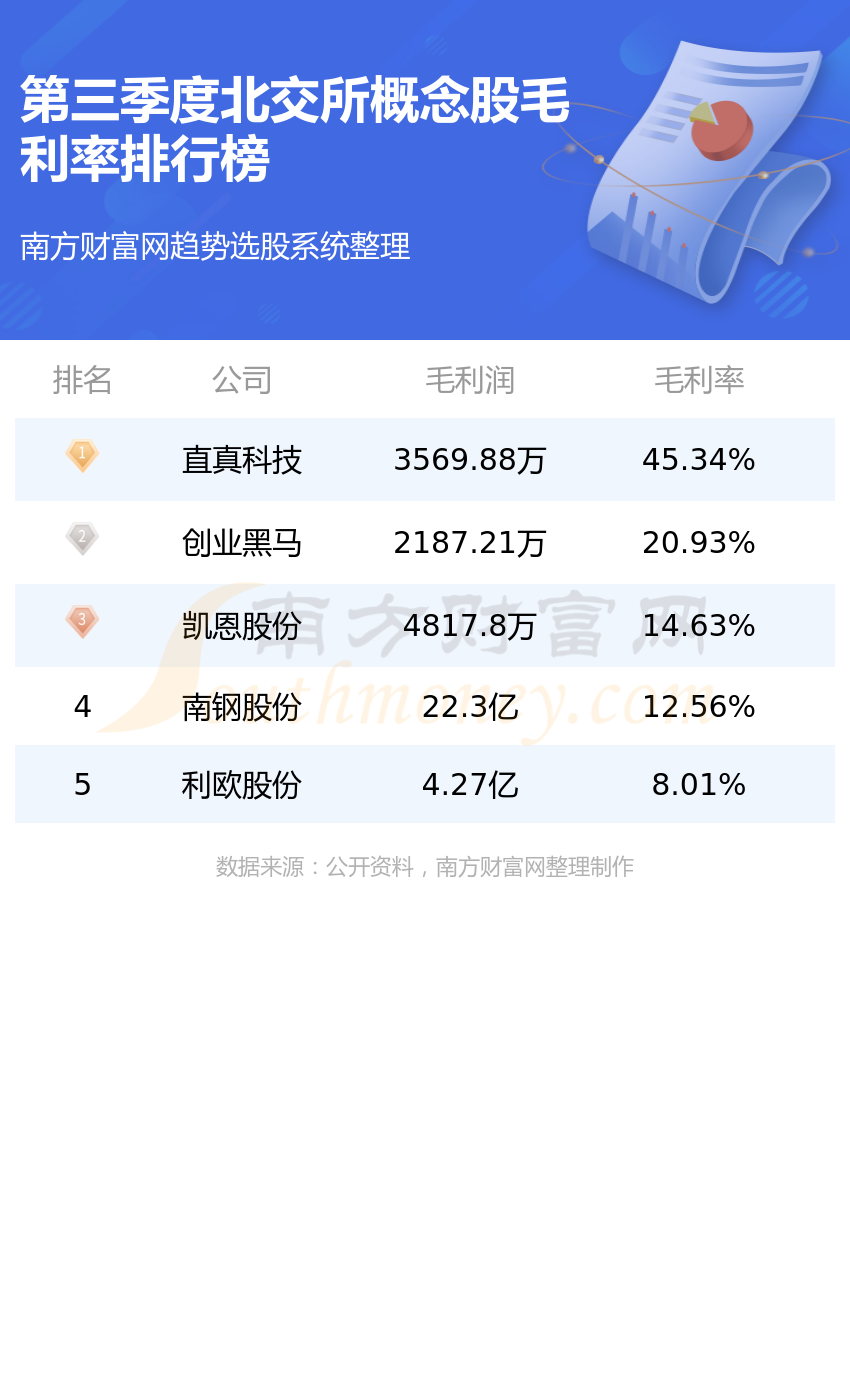Open company 创业黑马 in the table
This screenshot has height=1400, width=850.
(x=242, y=543)
